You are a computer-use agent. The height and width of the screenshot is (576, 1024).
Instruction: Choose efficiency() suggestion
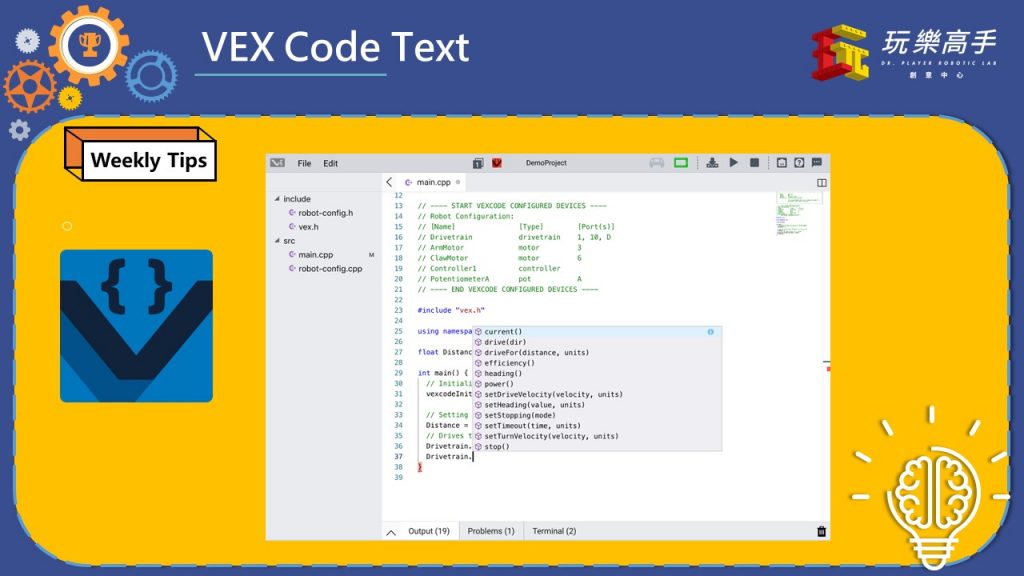pyautogui.click(x=597, y=363)
